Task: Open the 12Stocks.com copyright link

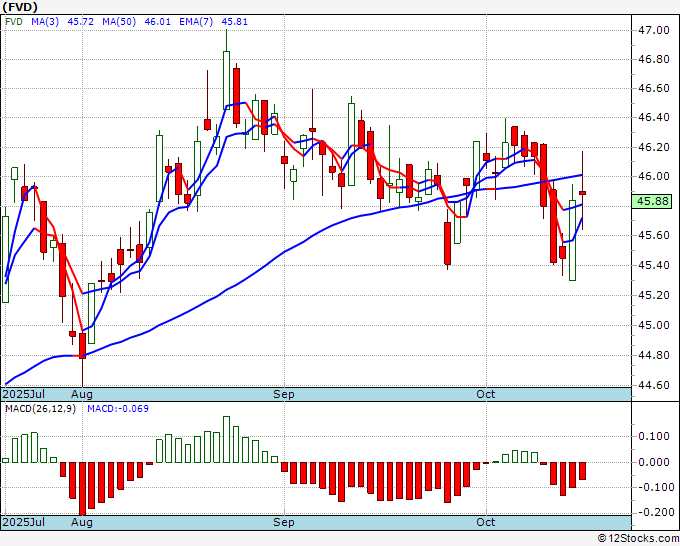Action: (638, 539)
